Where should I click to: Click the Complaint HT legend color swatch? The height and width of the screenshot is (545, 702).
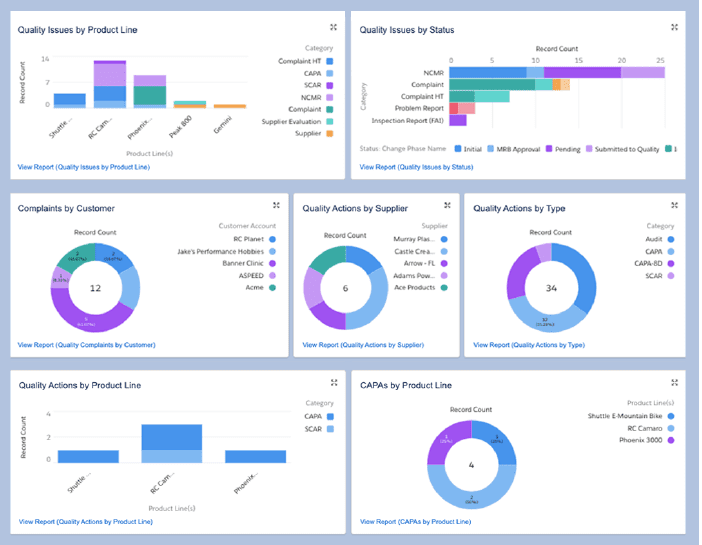tap(330, 61)
